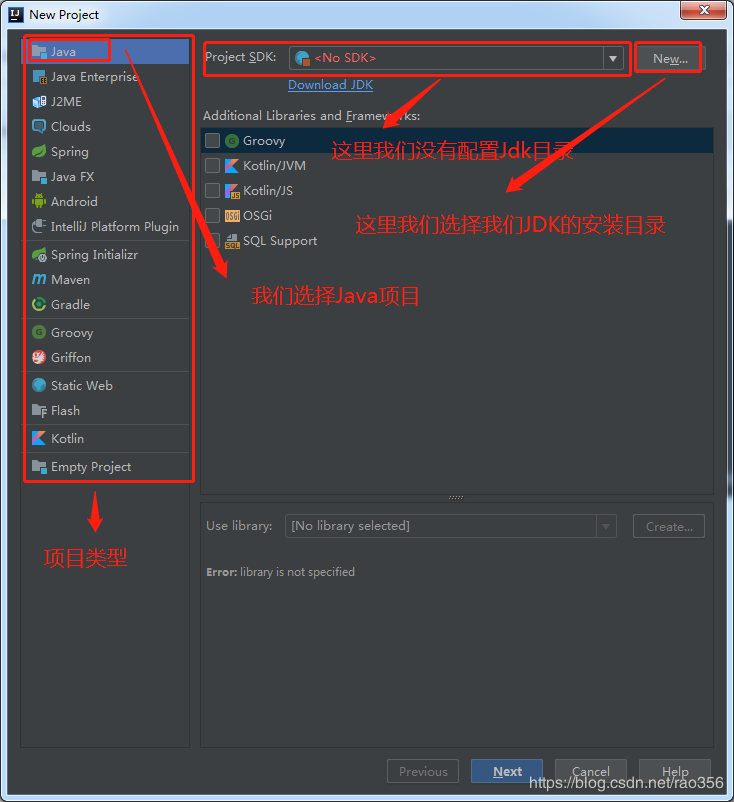This screenshot has width=734, height=802.
Task: Expand the Use library dropdown arrow
Action: (606, 526)
